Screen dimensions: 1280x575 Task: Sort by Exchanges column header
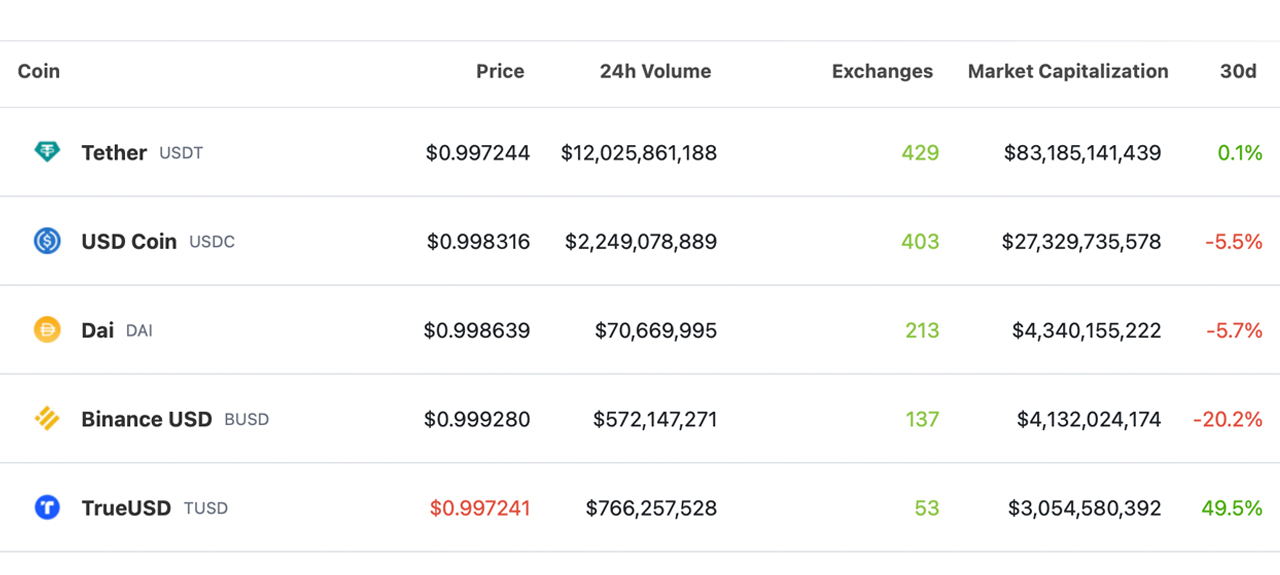(882, 71)
